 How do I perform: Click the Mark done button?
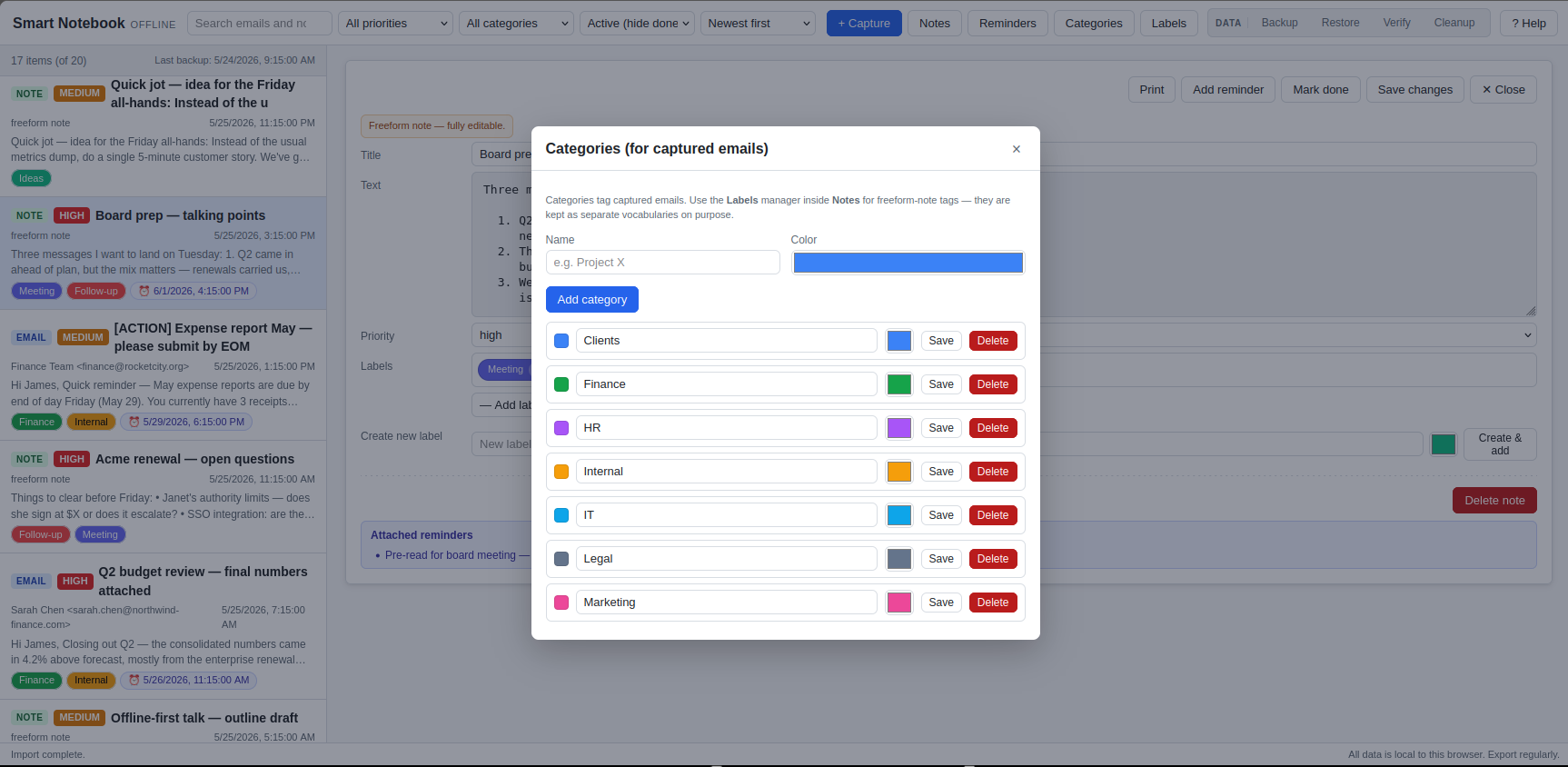point(1321,90)
